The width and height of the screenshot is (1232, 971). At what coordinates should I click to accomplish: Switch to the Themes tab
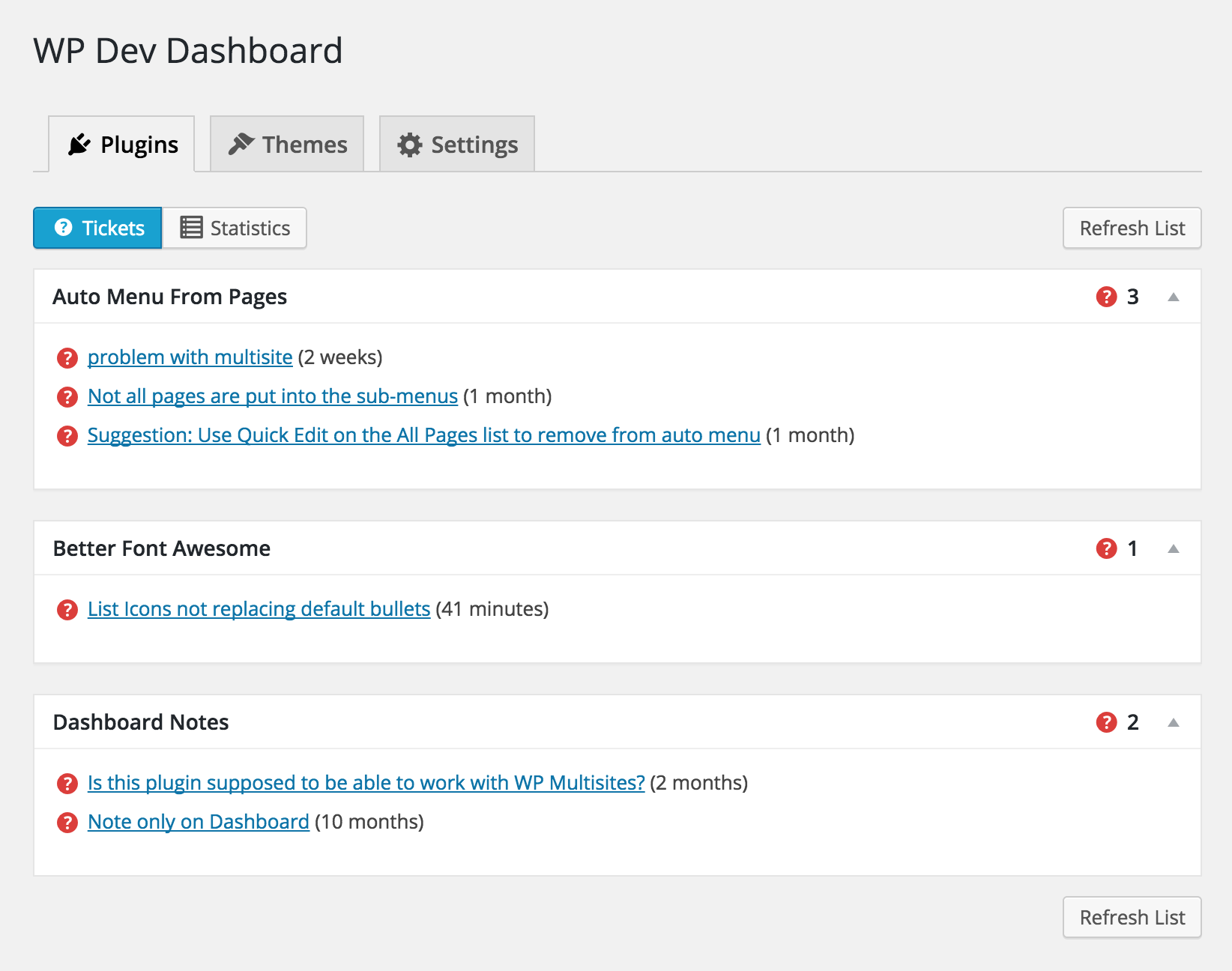tap(287, 144)
